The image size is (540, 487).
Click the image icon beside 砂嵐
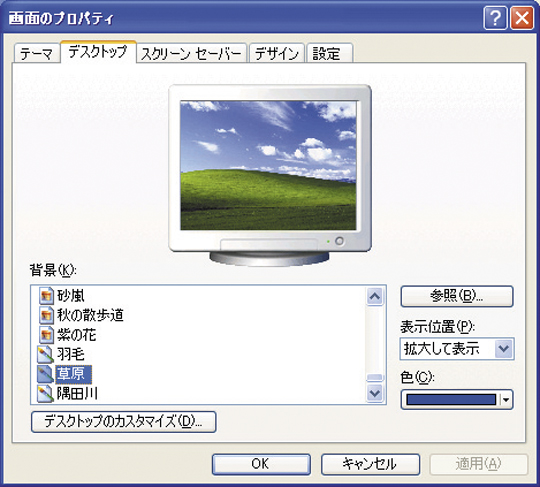46,296
